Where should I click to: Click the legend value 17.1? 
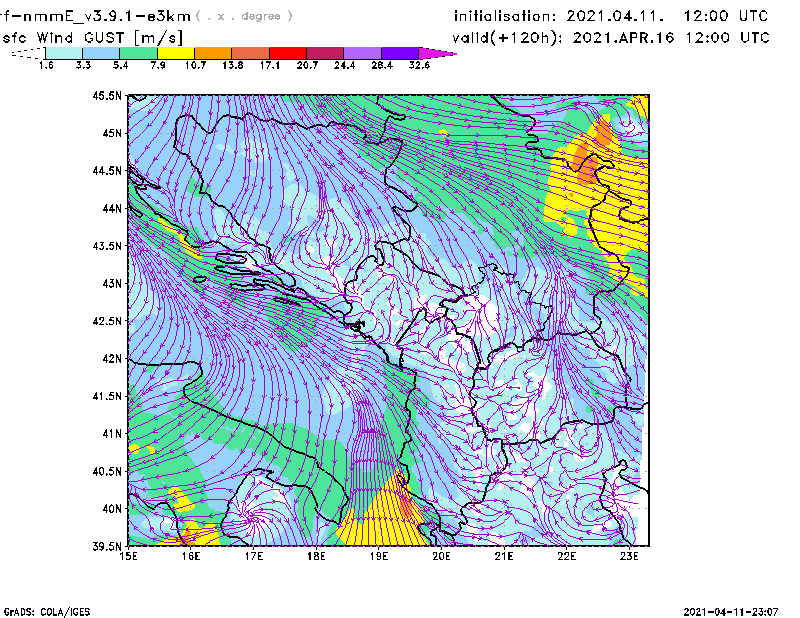(270, 65)
